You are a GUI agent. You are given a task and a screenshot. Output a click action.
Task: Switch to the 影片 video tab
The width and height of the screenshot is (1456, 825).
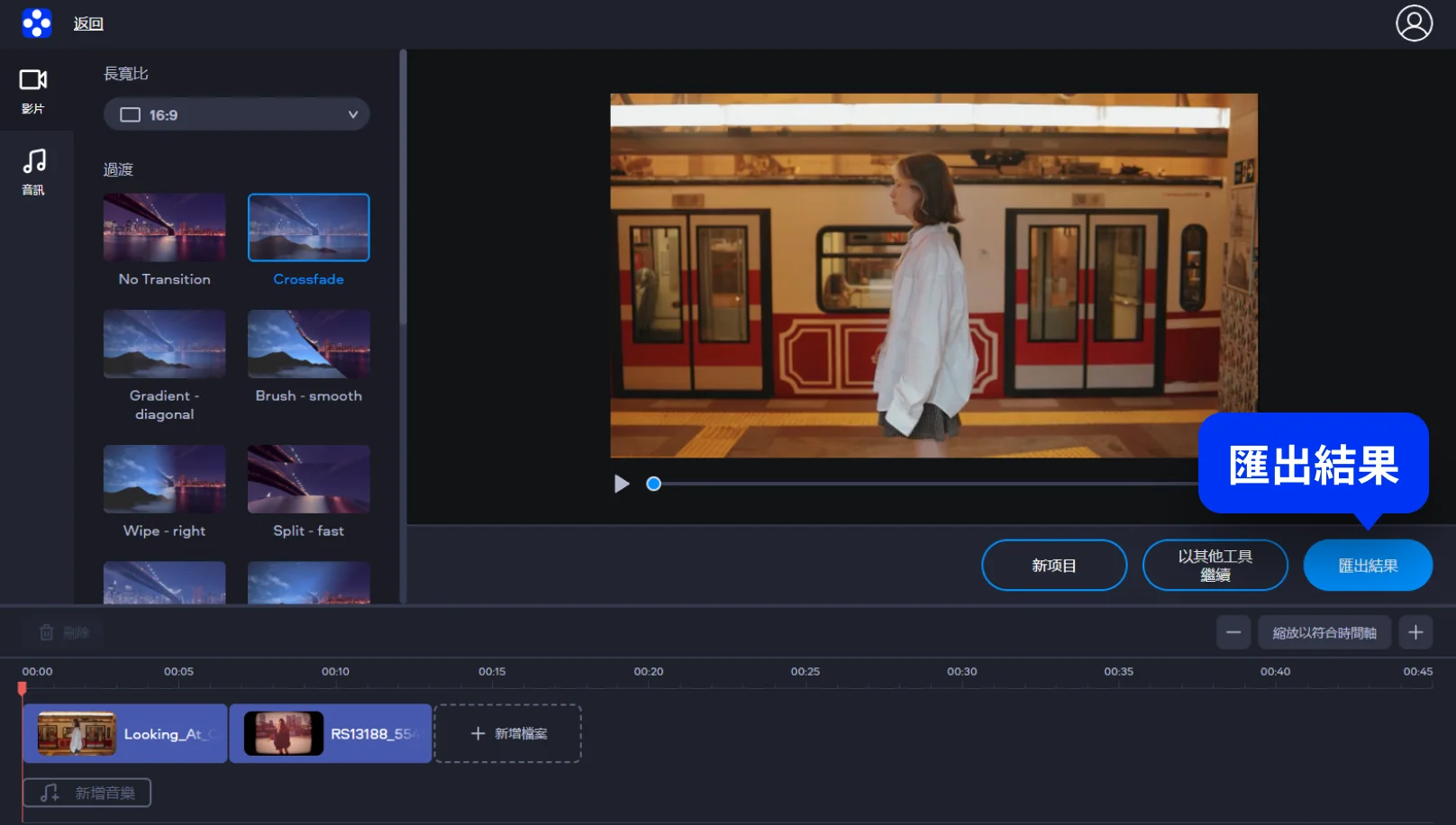pyautogui.click(x=33, y=91)
